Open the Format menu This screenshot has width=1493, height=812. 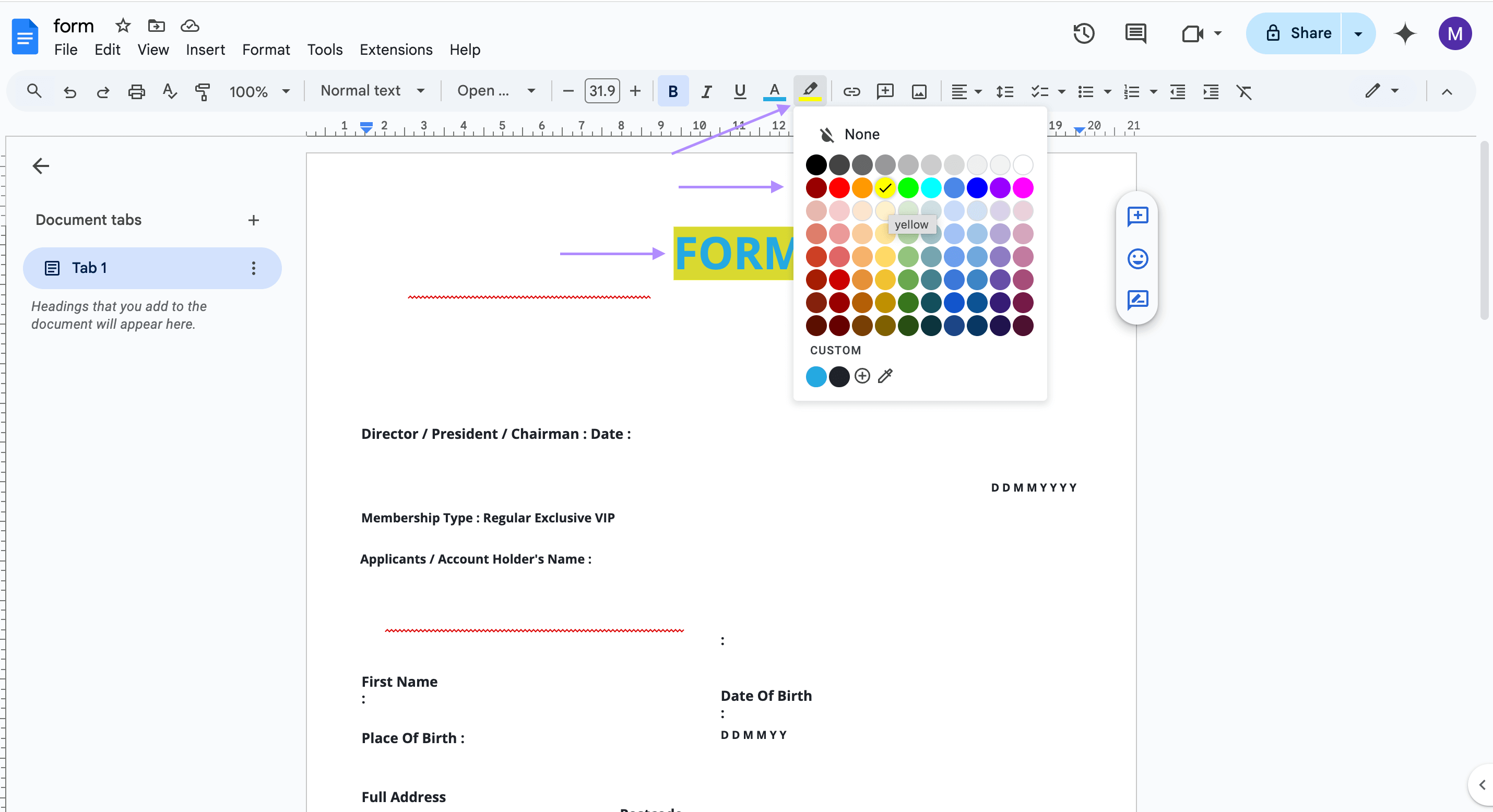266,50
